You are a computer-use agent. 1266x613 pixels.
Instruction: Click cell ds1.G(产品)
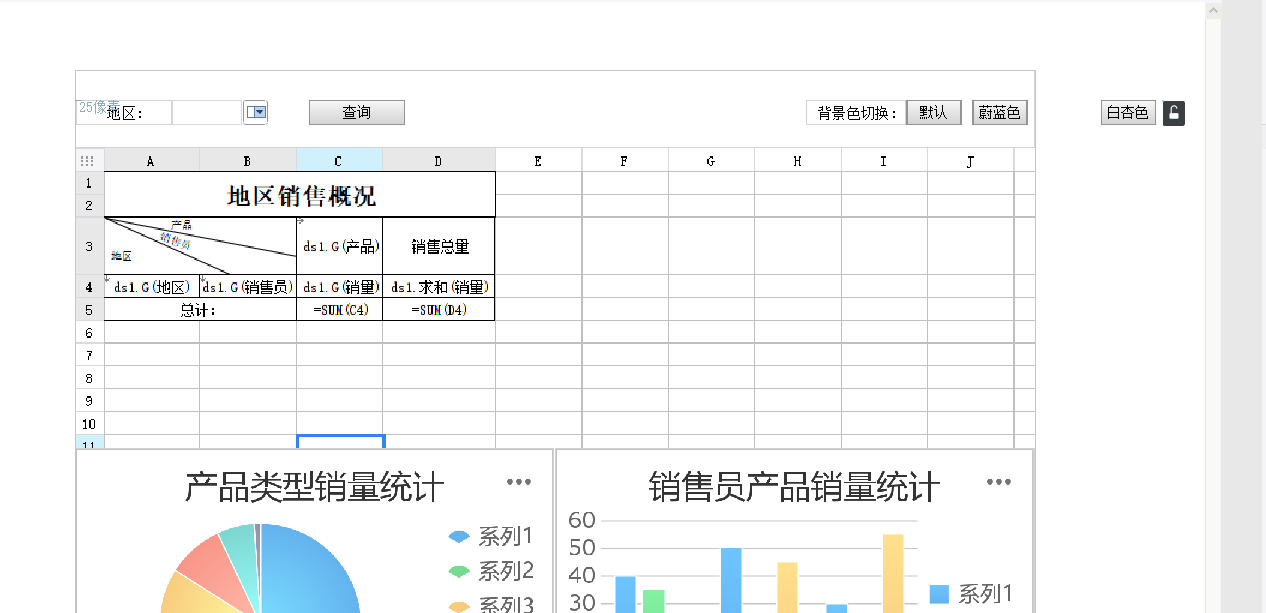click(340, 246)
